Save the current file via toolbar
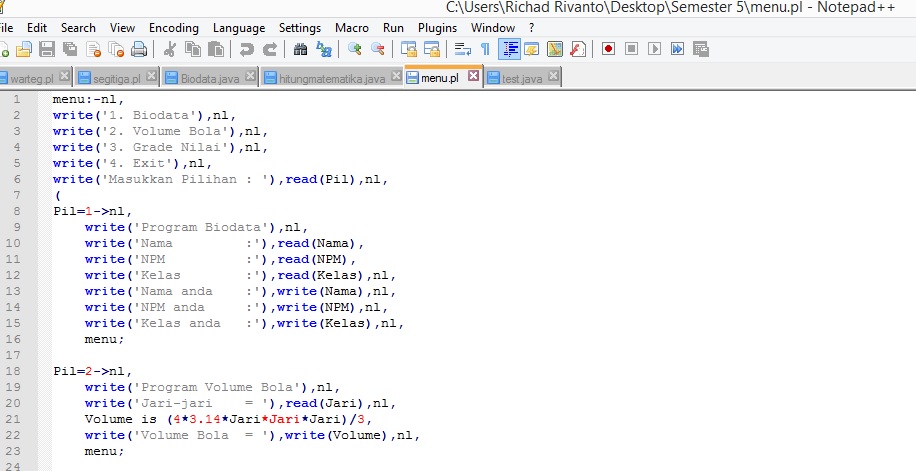916x471 pixels. pos(47,49)
